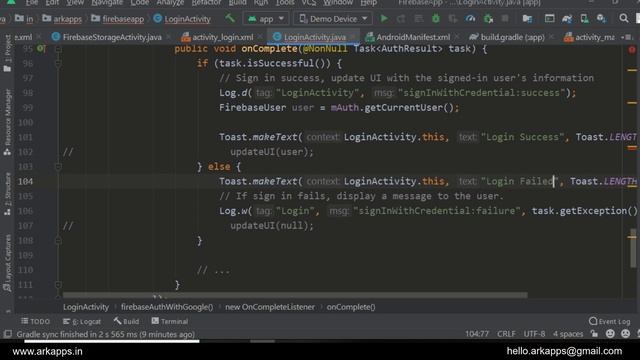Open the Resource Manager sidebar button
The width and height of the screenshot is (640, 360).
point(7,122)
